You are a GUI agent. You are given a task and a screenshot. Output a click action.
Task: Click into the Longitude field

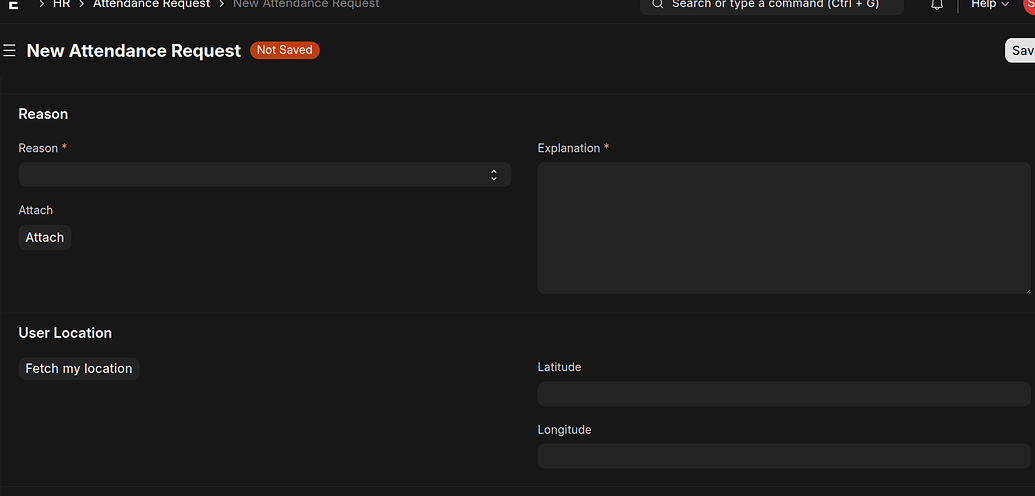pyautogui.click(x=784, y=456)
